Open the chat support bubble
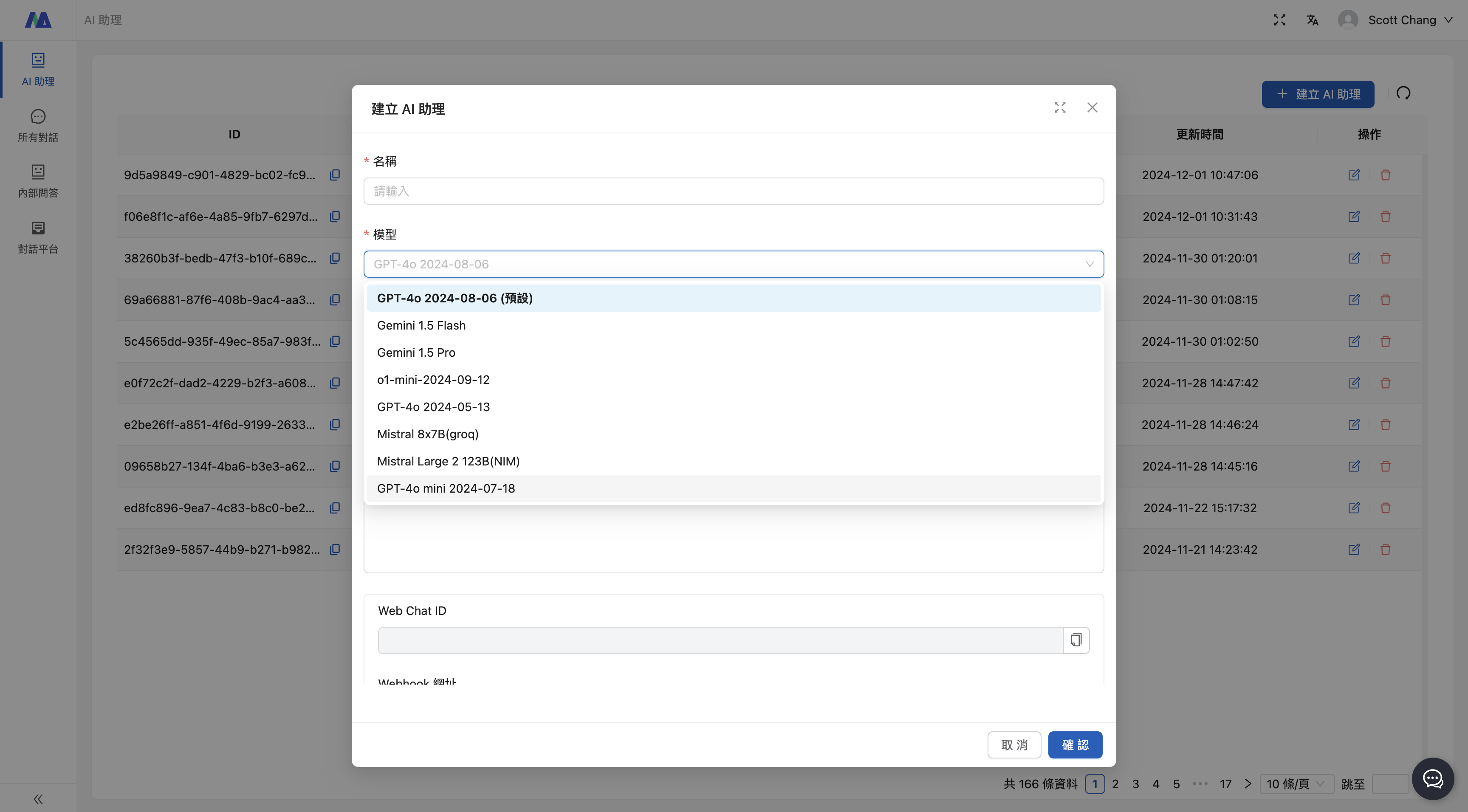The image size is (1468, 812). (1433, 778)
